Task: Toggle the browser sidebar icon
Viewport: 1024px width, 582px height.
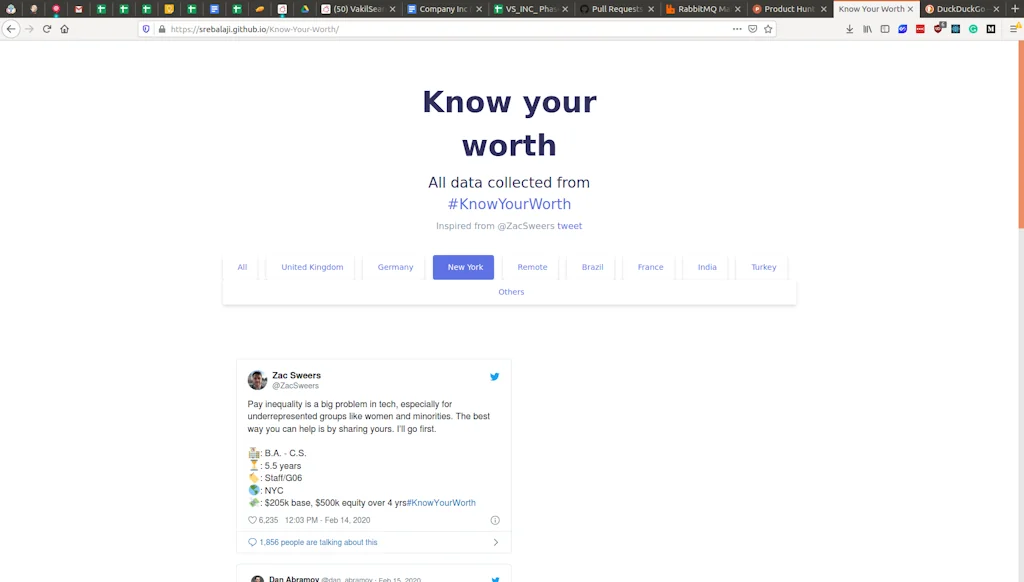Action: (884, 29)
